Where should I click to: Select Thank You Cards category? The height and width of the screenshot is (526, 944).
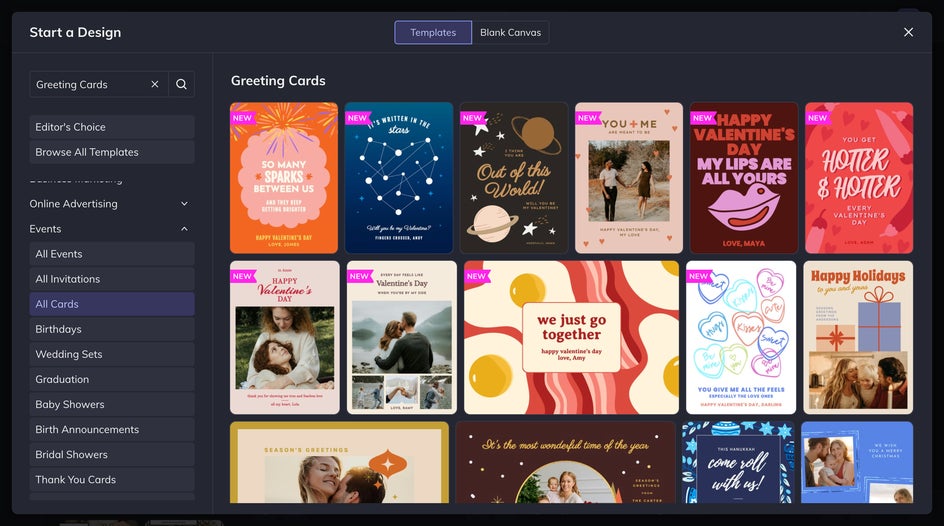[112, 480]
